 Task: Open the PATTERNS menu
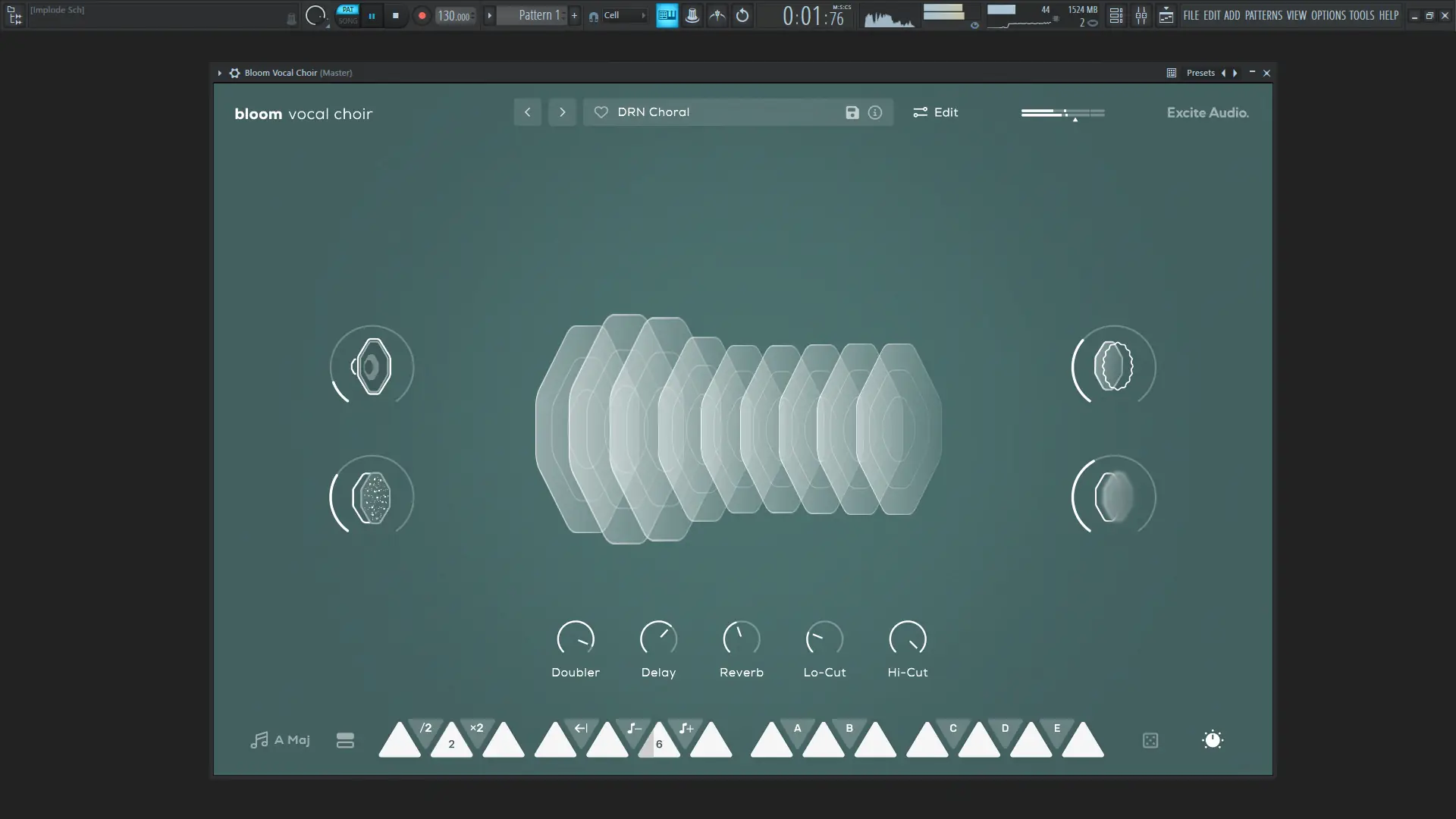click(1263, 15)
